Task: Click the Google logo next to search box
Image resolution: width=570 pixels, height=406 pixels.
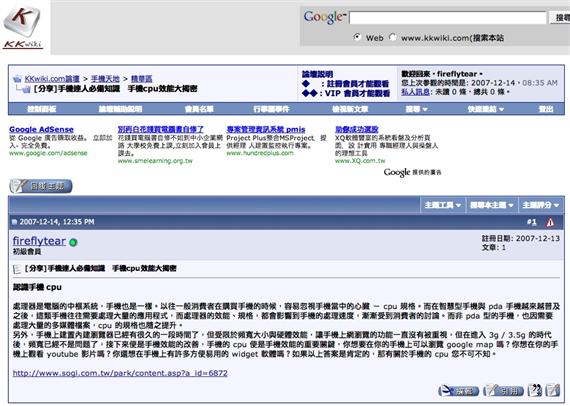Action: point(325,17)
